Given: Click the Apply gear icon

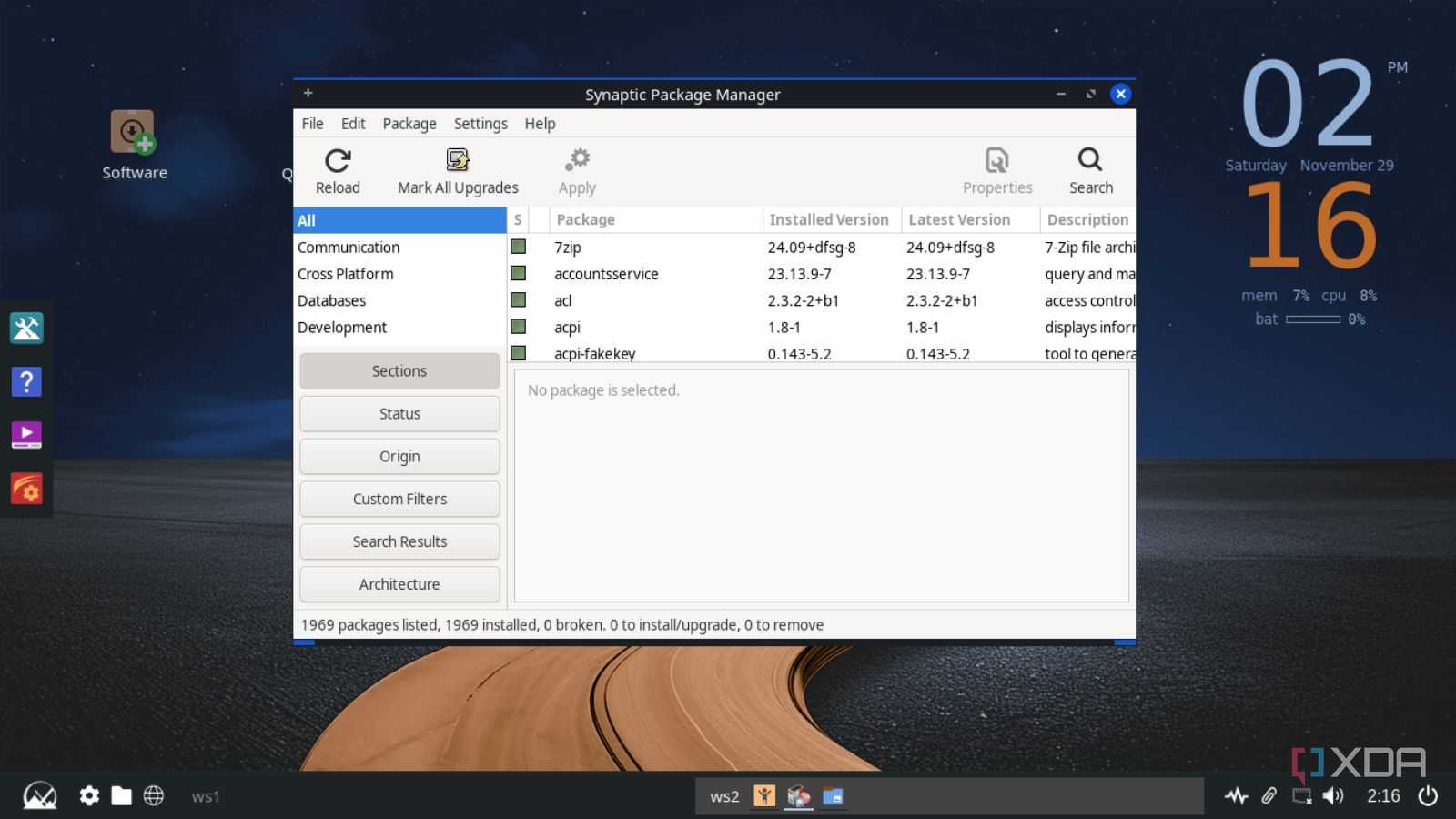Looking at the screenshot, I should click(x=577, y=160).
